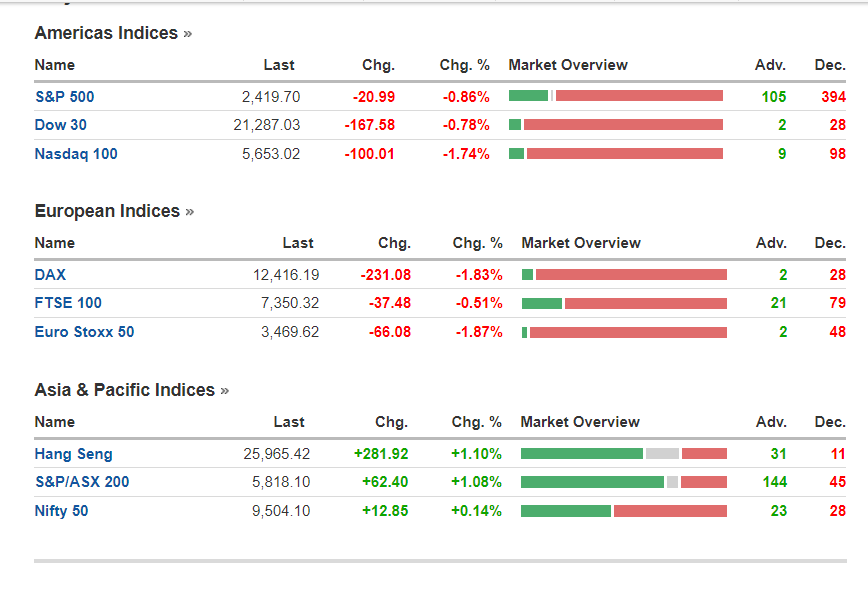Viewport: 868px width, 591px height.
Task: Expand the Americas Indices section heading
Action: tap(113, 33)
